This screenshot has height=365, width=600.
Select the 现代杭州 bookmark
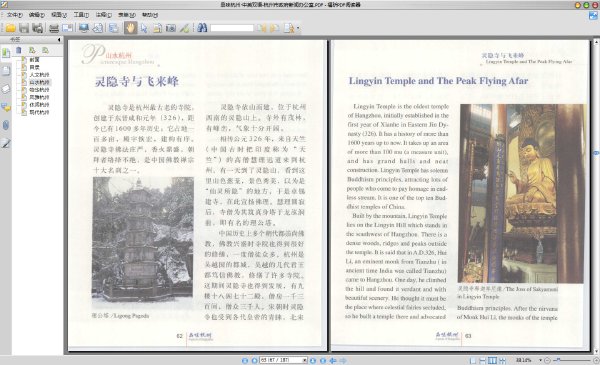click(x=39, y=112)
